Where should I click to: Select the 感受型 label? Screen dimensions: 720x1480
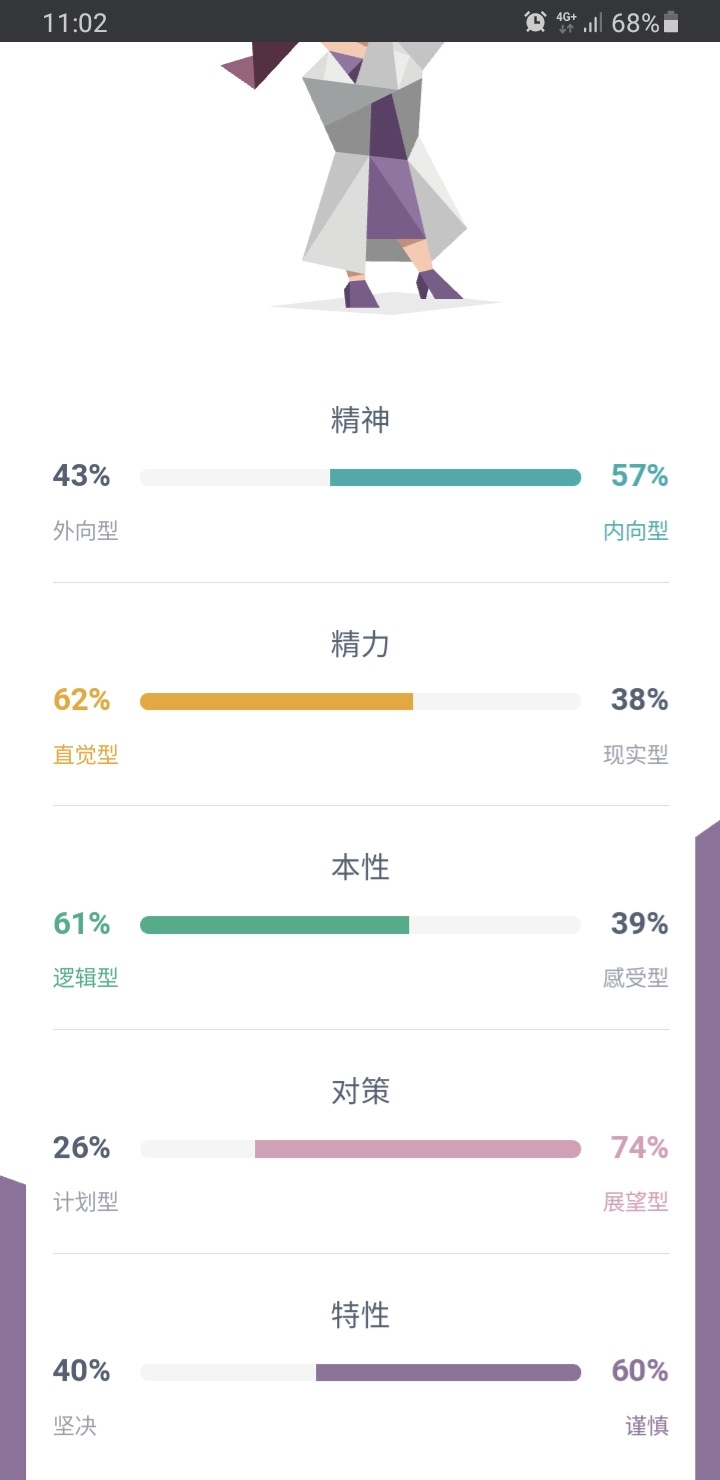(x=635, y=978)
